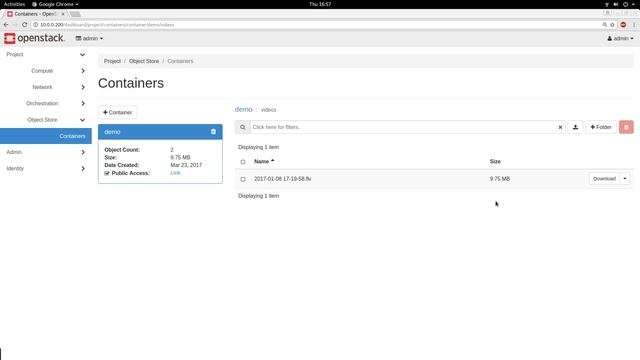Expand the Admin section

(x=46, y=152)
